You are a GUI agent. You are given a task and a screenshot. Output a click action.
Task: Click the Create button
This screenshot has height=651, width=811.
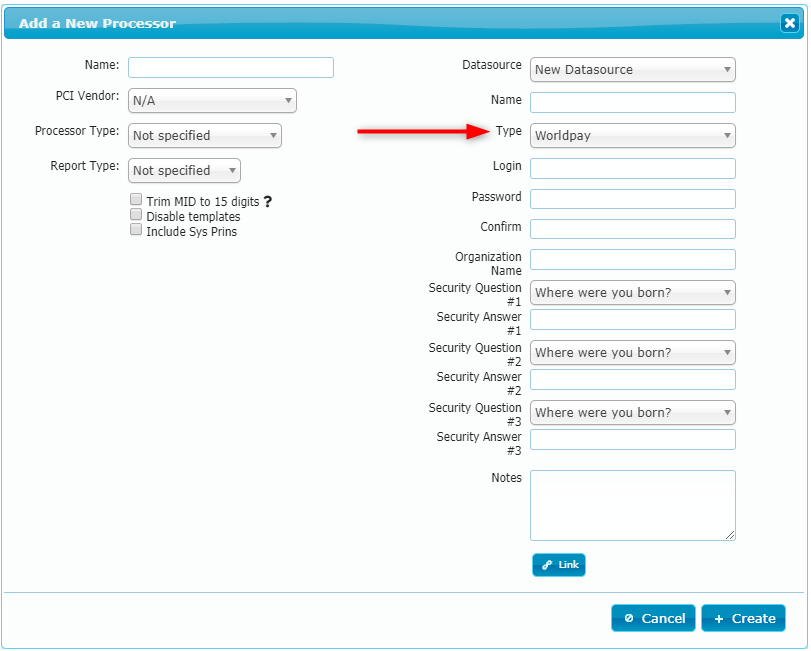(x=743, y=619)
